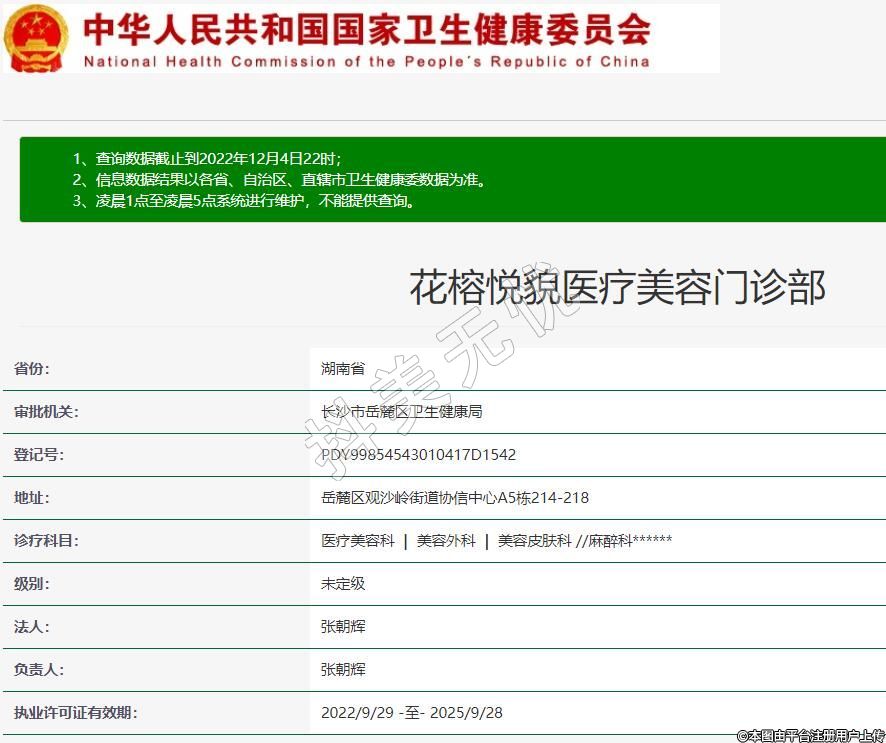Viewport: 886px width, 743px height.
Task: Select the first notice about the 2022年12月4日 data cutoff
Action: pyautogui.click(x=207, y=159)
